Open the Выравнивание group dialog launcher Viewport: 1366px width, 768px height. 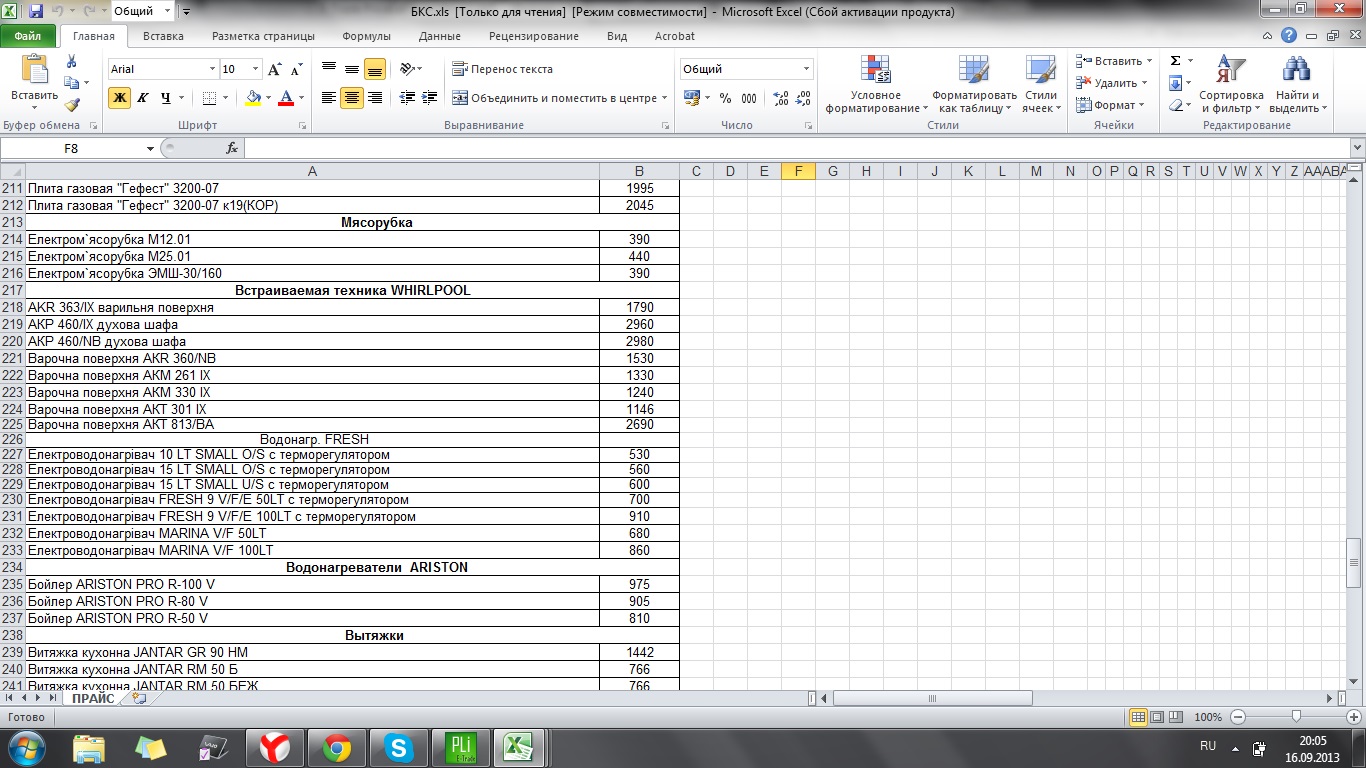point(665,126)
